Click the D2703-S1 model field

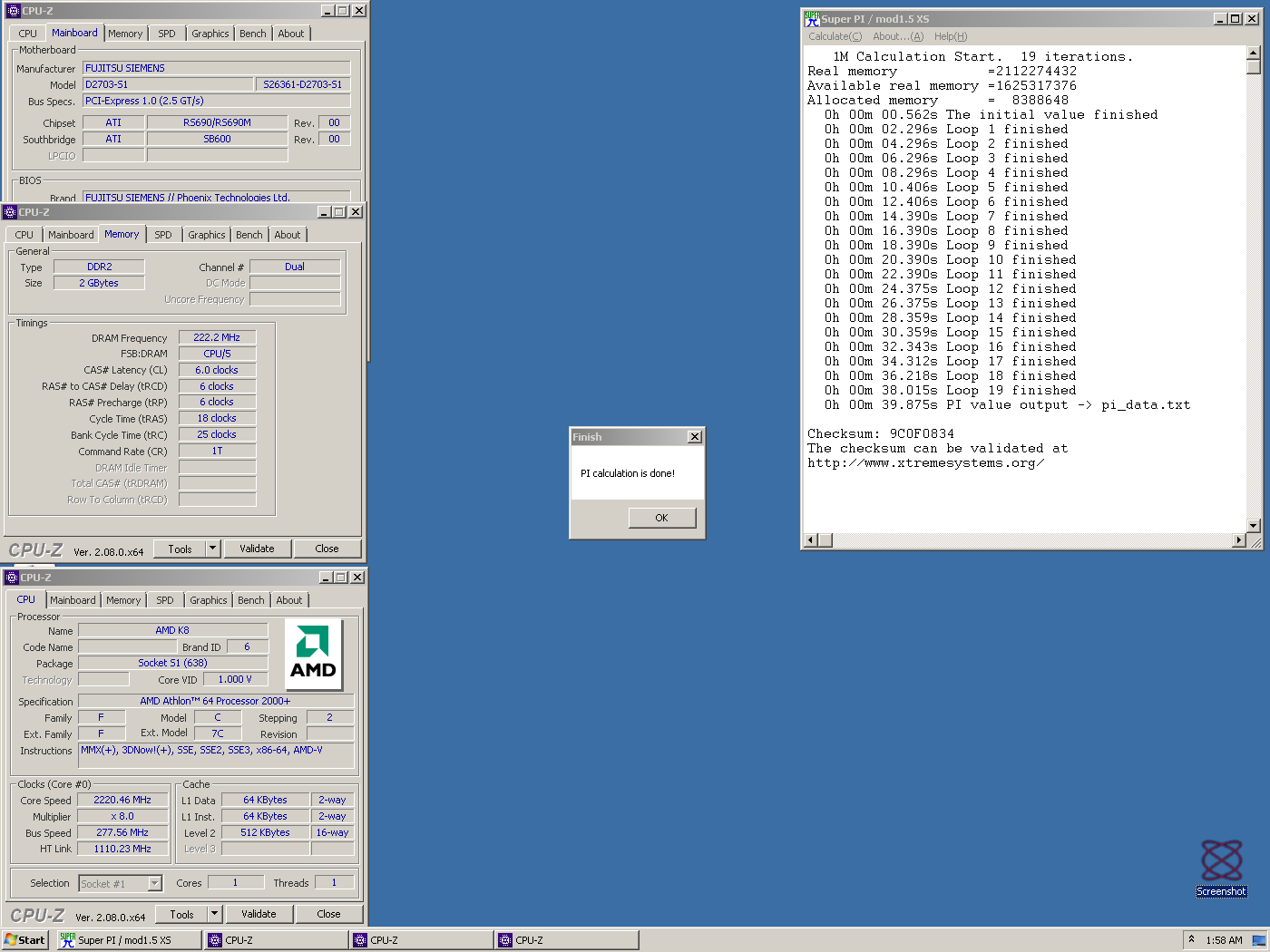[168, 84]
